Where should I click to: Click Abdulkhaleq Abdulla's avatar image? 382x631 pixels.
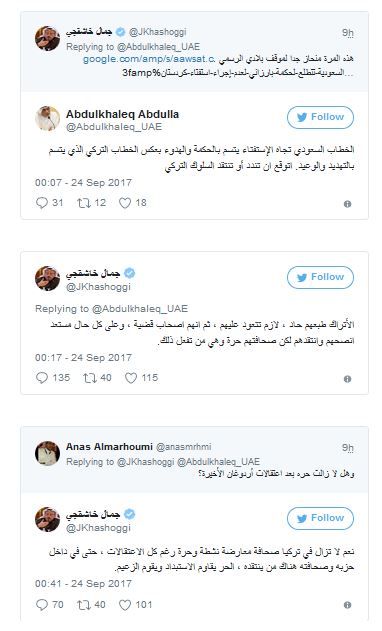[47, 118]
